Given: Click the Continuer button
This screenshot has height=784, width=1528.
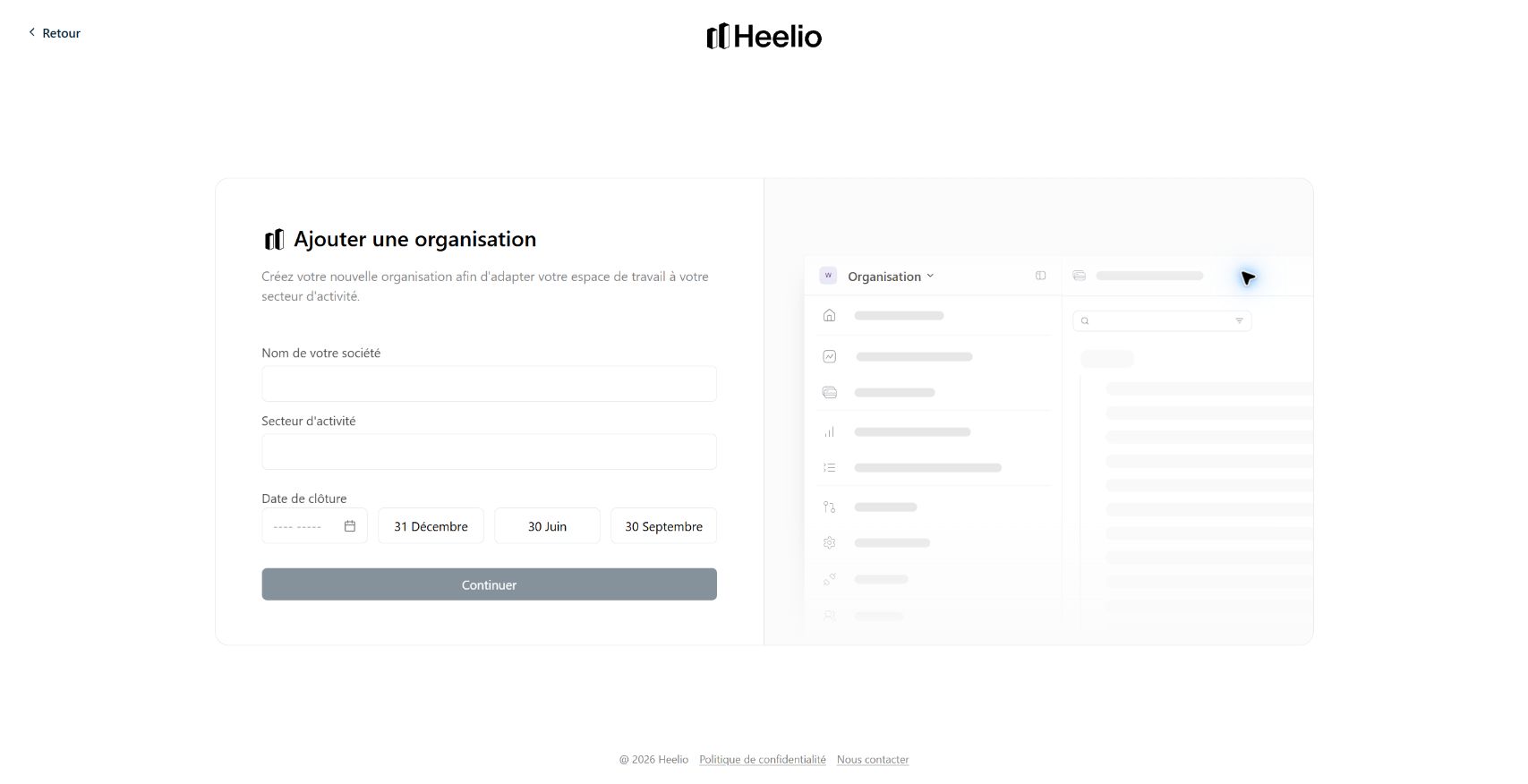Looking at the screenshot, I should click(489, 584).
